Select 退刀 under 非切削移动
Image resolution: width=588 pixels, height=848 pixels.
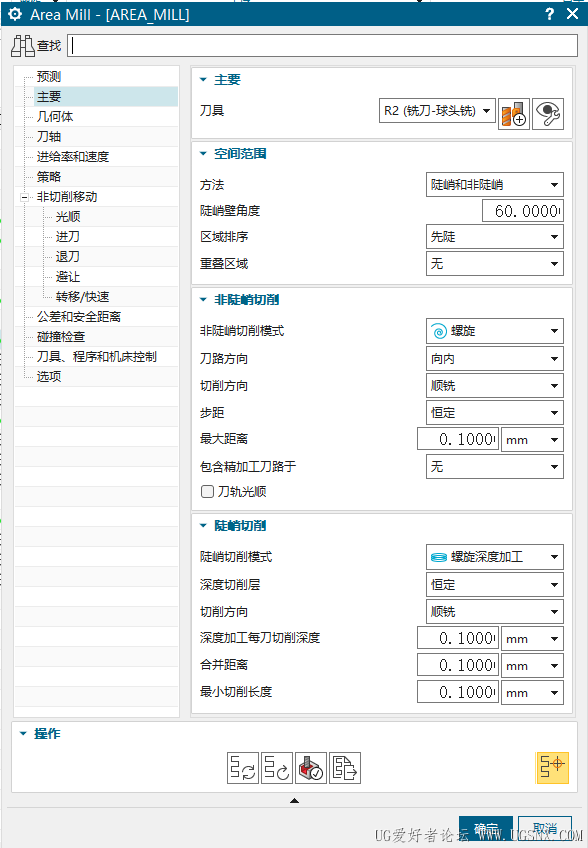[x=68, y=257]
